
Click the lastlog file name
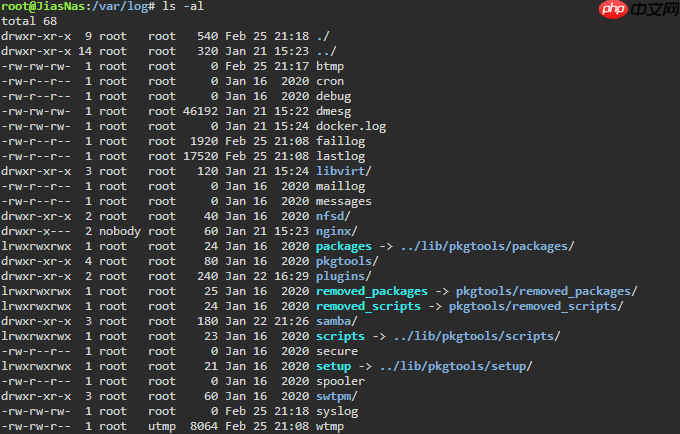340,156
